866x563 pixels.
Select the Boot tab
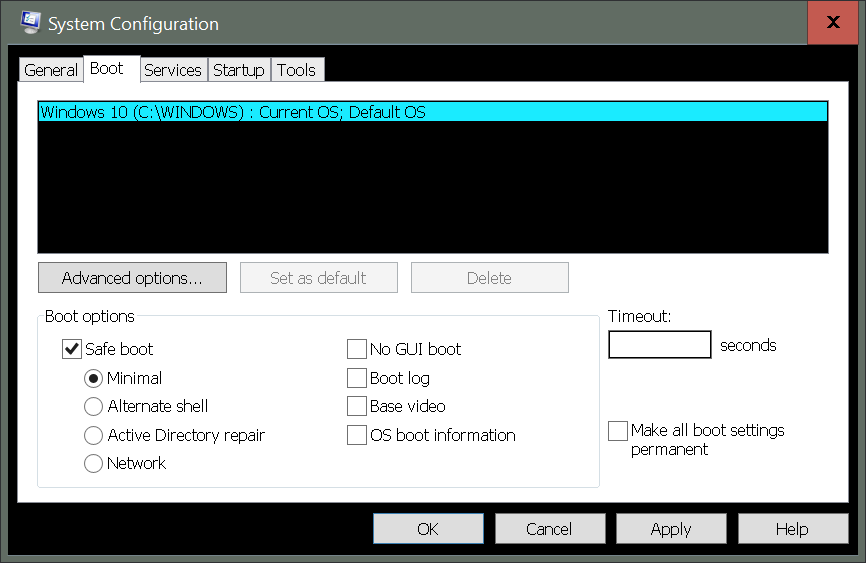[112, 69]
